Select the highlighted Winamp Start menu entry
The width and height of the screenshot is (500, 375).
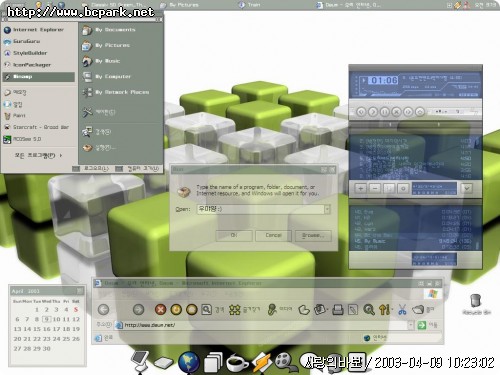(39, 77)
